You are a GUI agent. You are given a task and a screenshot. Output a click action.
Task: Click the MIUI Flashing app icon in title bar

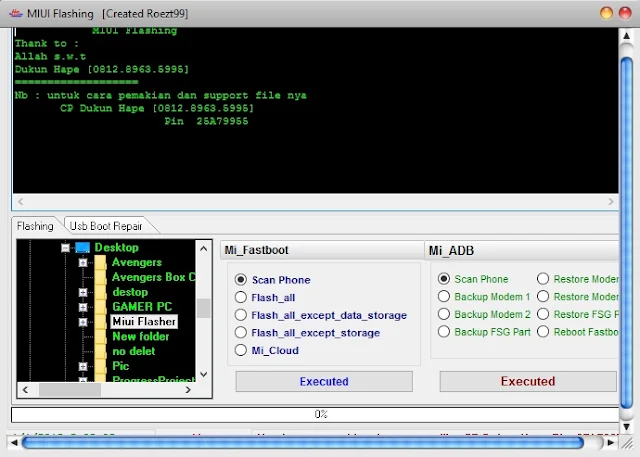point(16,13)
